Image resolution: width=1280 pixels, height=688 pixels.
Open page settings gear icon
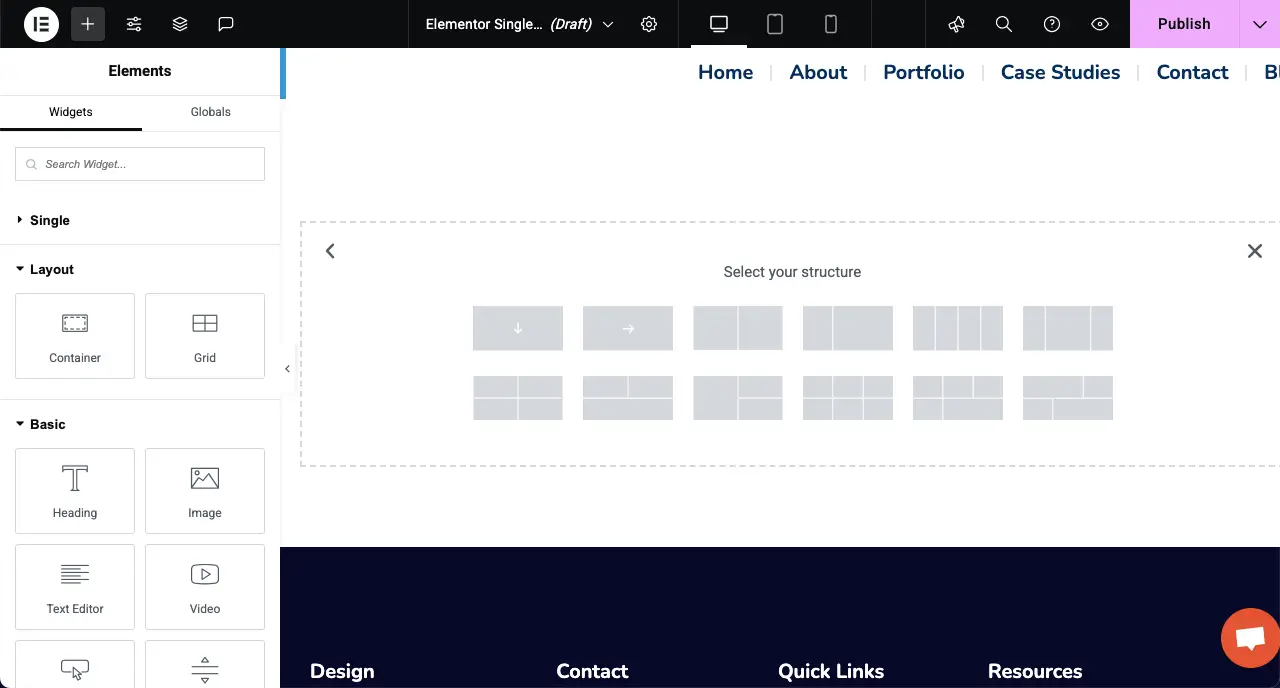[649, 24]
